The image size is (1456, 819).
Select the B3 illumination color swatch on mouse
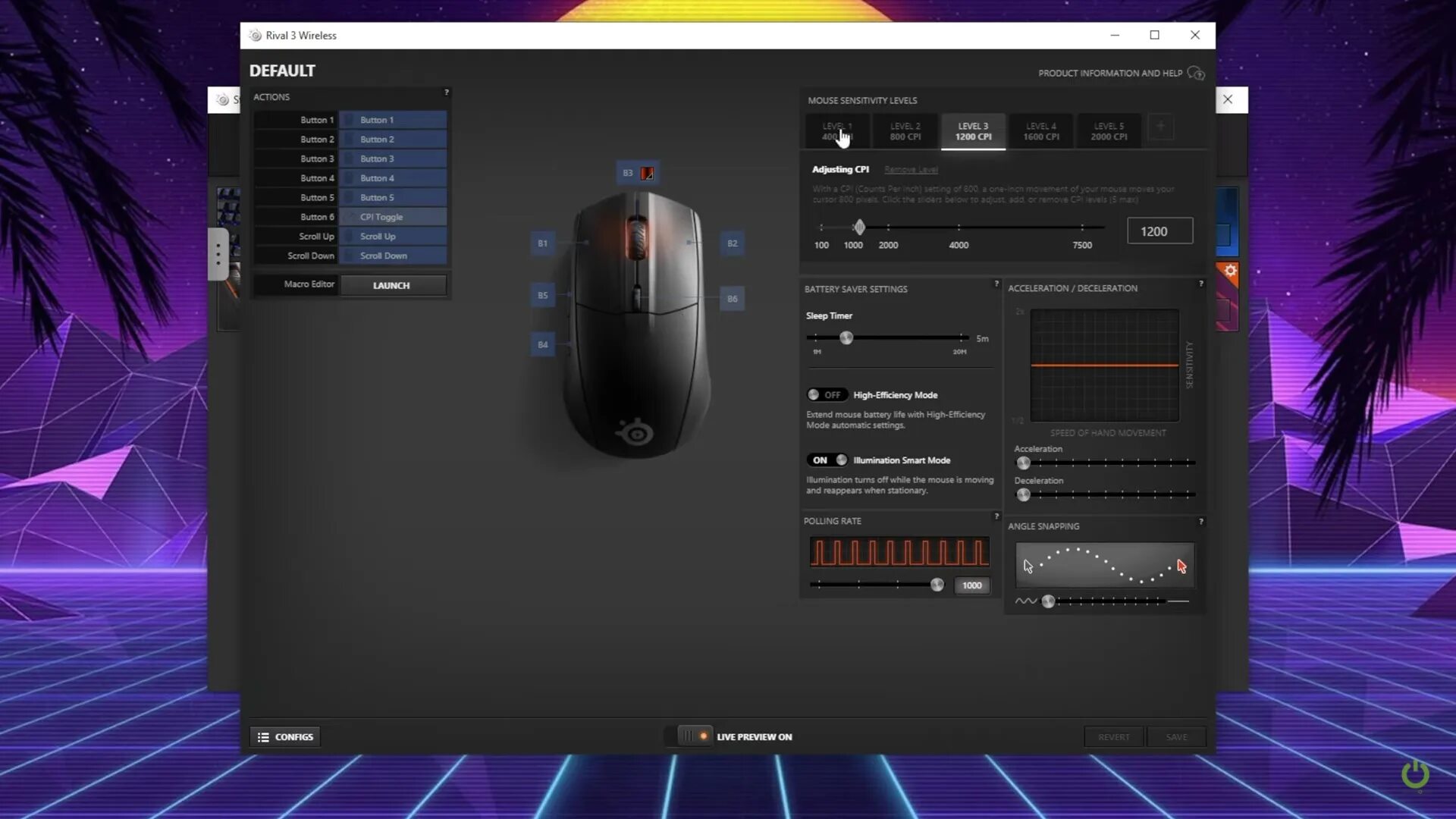[x=647, y=174]
